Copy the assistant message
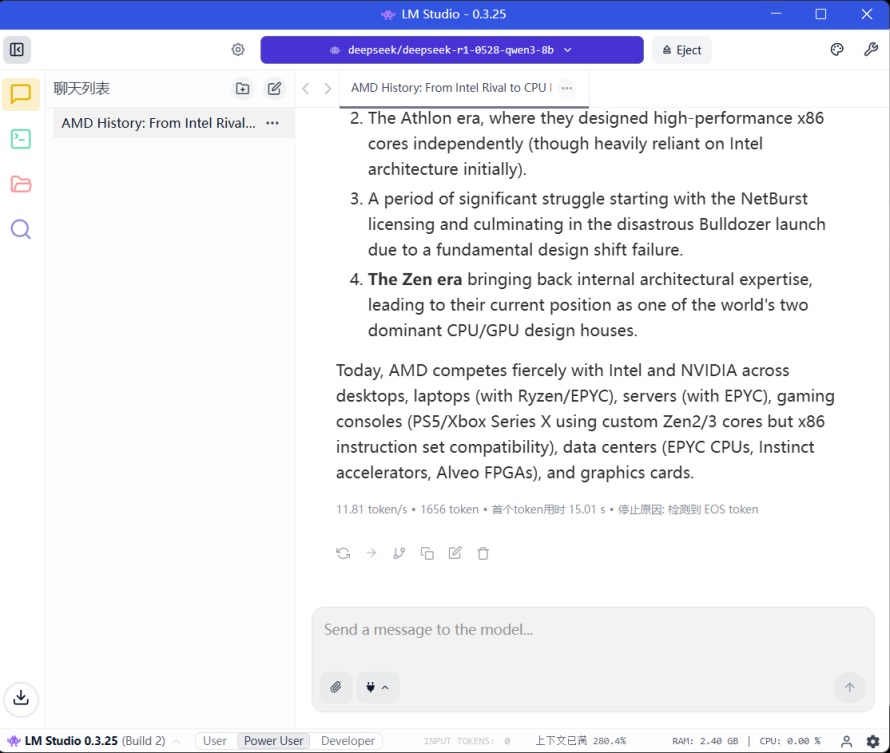 coord(427,553)
